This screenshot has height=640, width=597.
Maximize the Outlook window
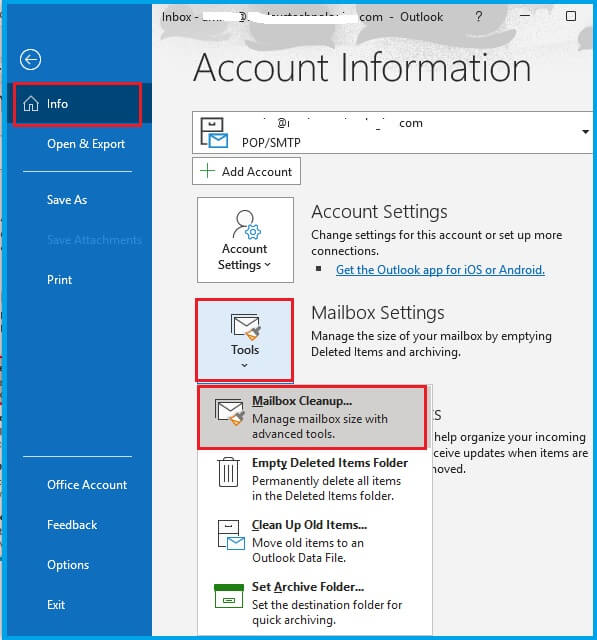(571, 16)
